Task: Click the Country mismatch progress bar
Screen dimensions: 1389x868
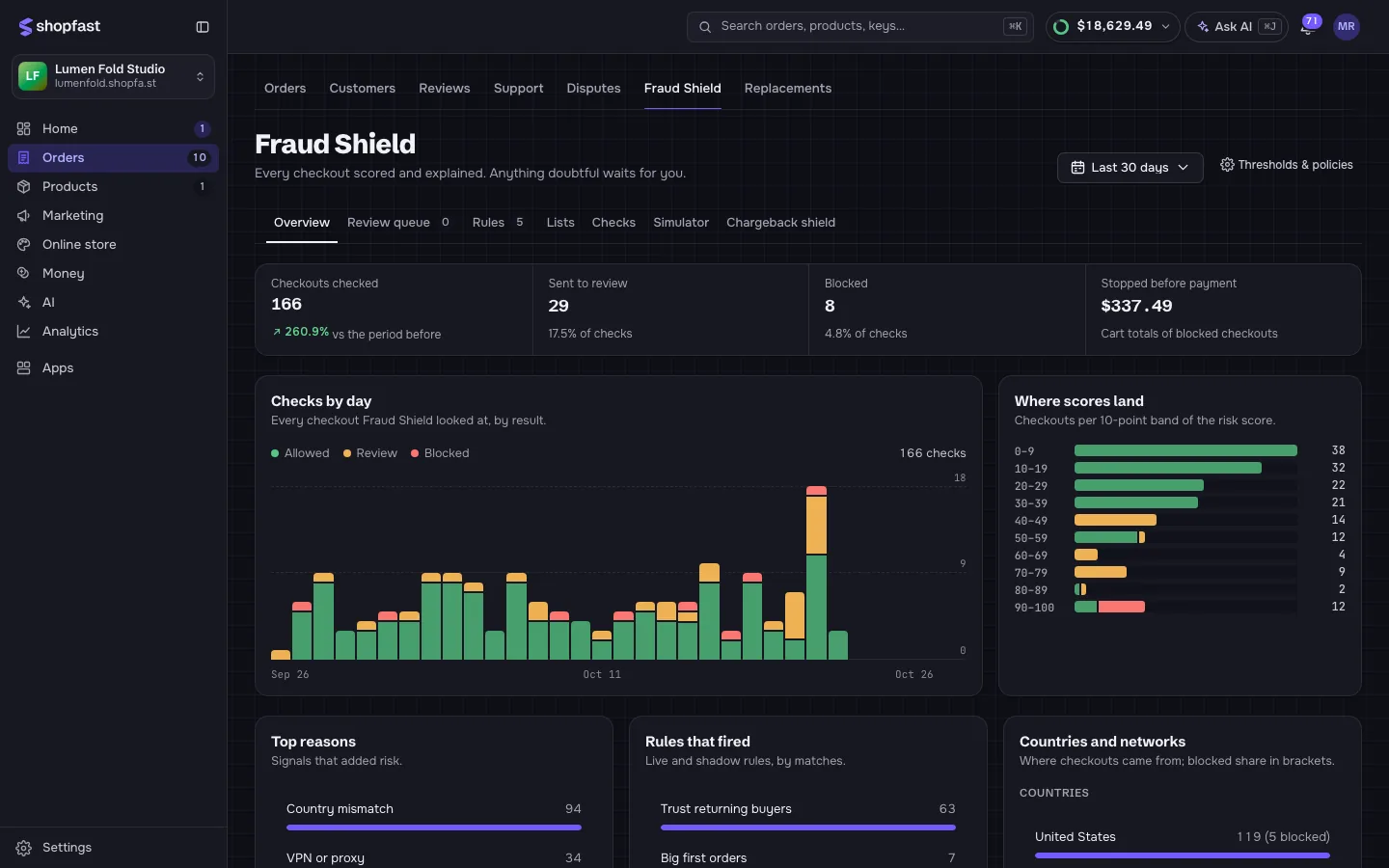Action: pyautogui.click(x=434, y=827)
